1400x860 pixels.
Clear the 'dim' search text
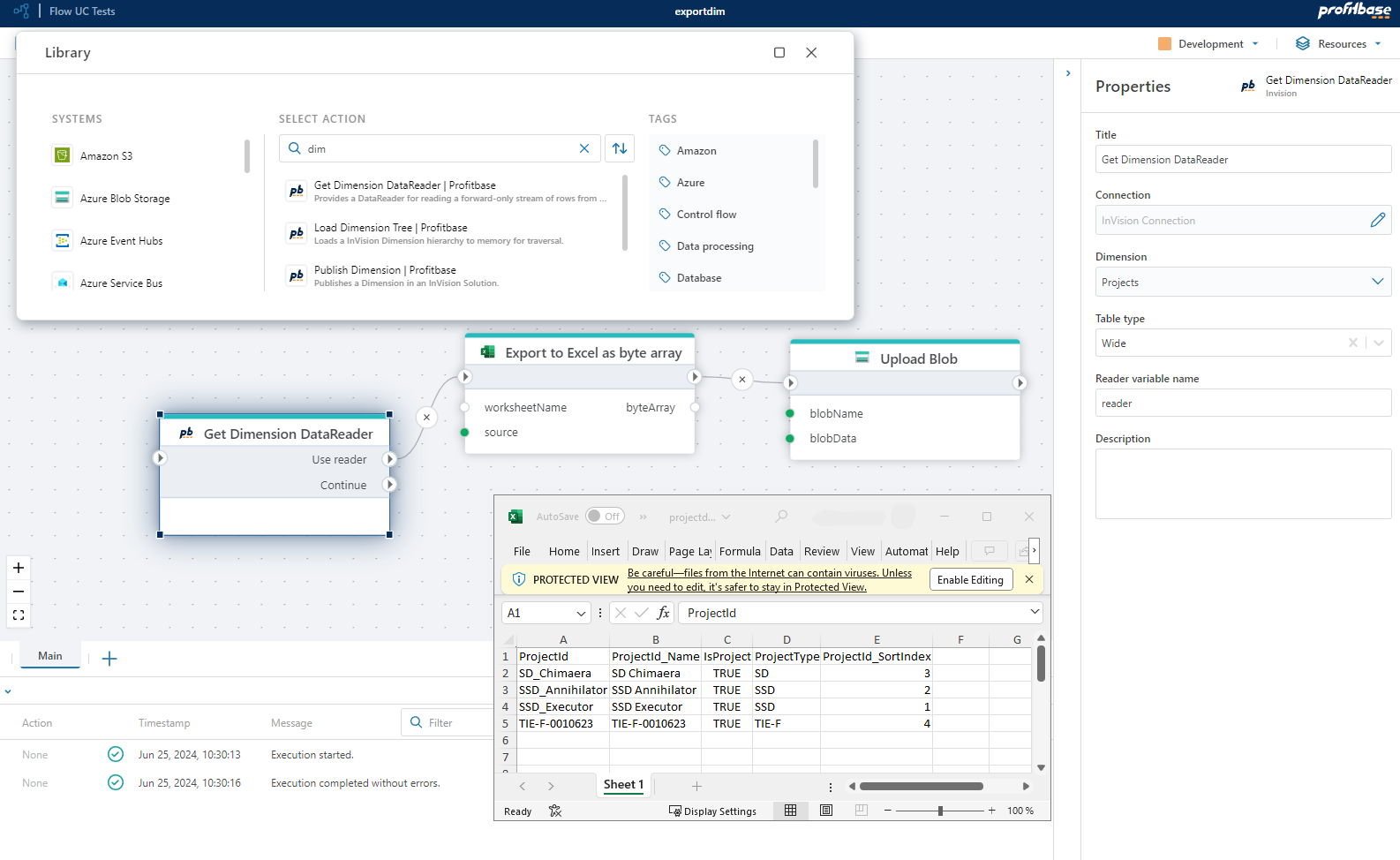[x=584, y=148]
